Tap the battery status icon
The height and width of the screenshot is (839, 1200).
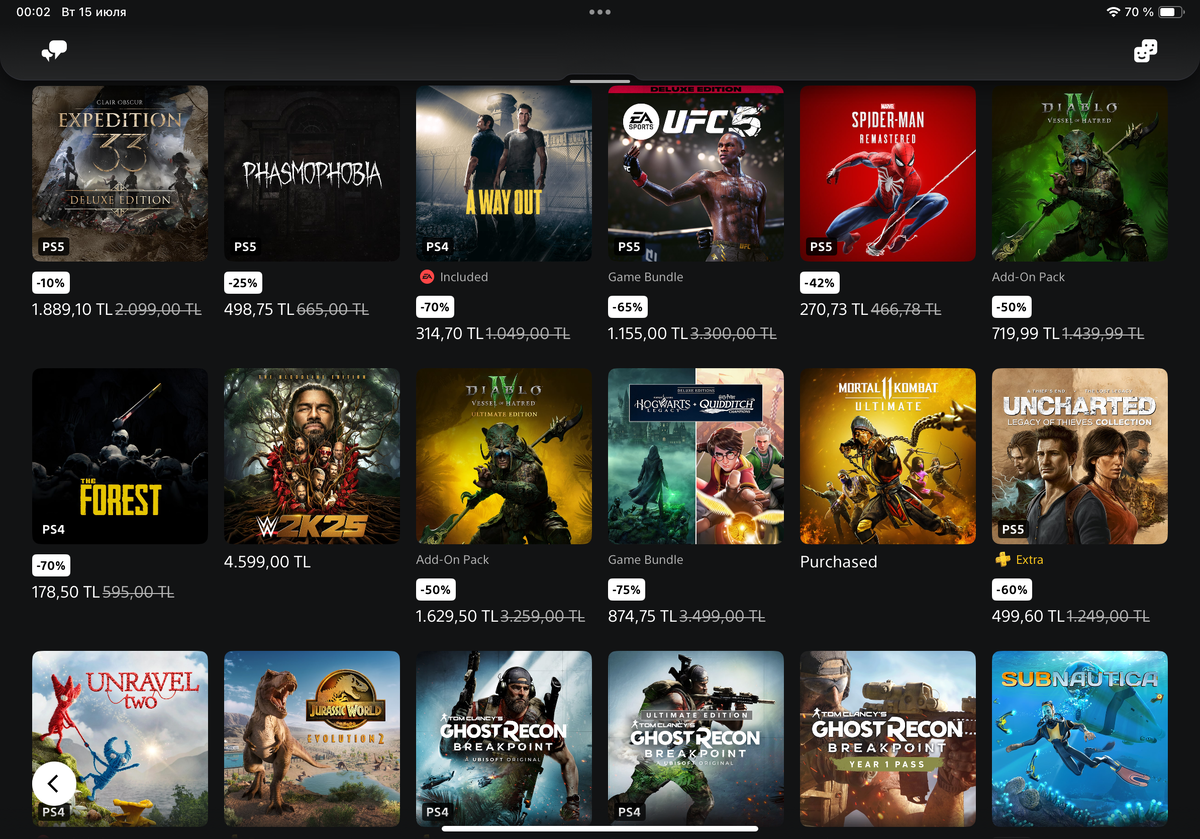click(x=1172, y=12)
